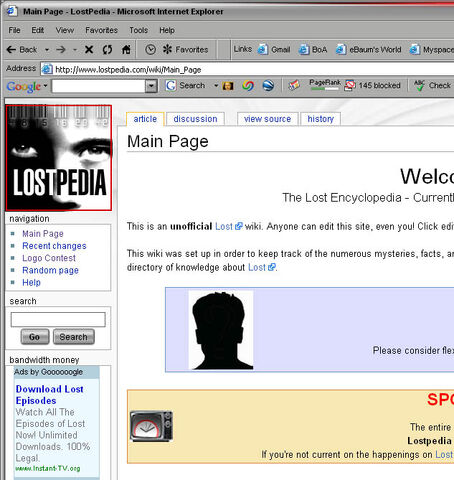Open Random page navigation link
Image resolution: width=454 pixels, height=480 pixels.
tap(50, 270)
